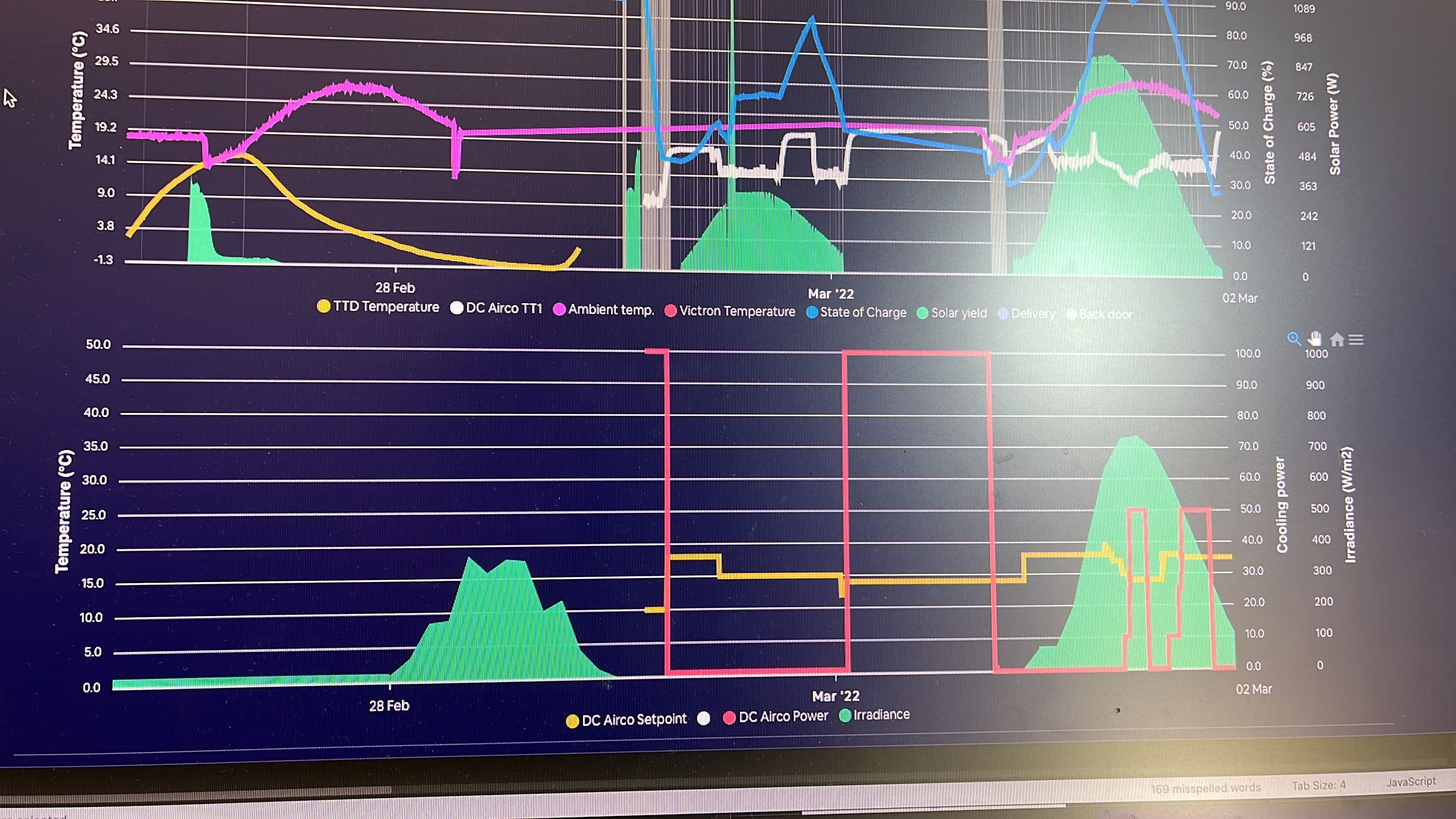
Task: Click the upper chart Mar '22 label
Action: tap(831, 294)
